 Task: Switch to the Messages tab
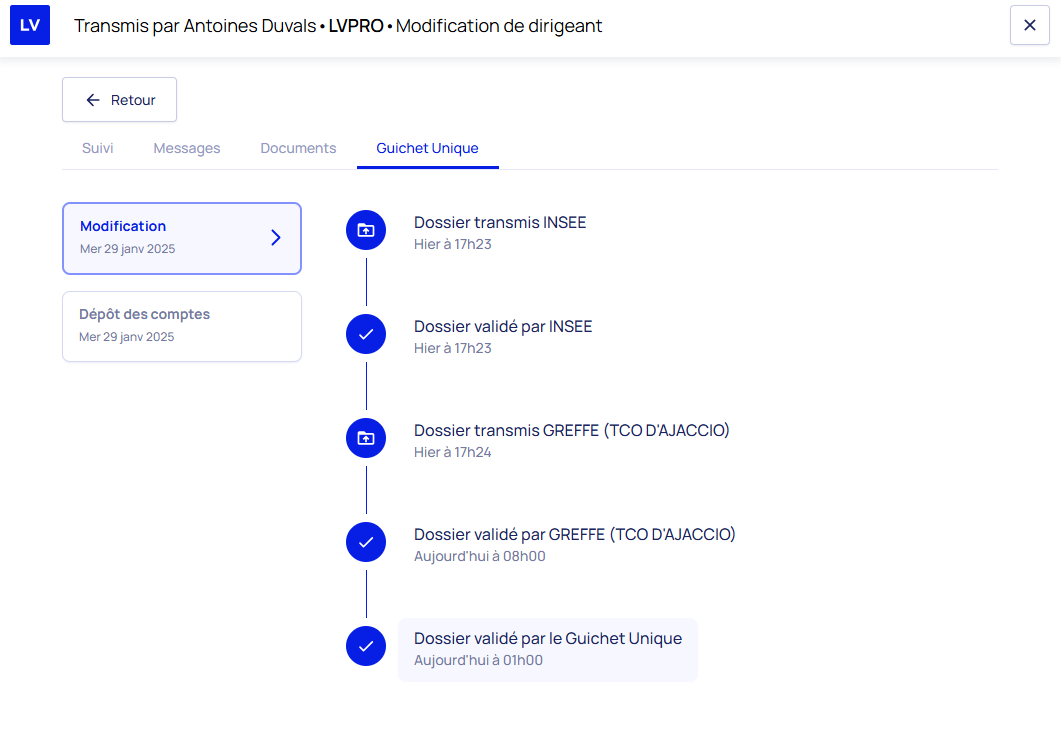pos(187,148)
